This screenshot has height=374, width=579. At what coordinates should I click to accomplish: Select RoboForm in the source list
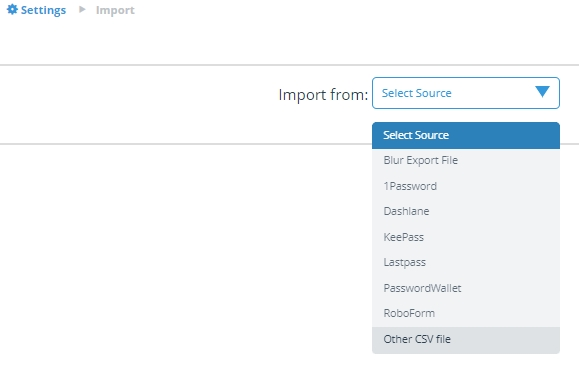466,313
